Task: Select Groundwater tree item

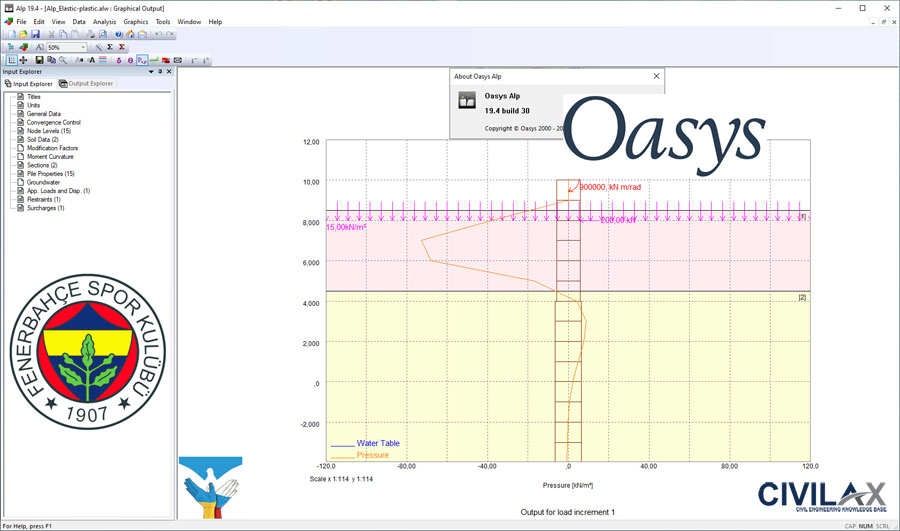Action: click(43, 182)
